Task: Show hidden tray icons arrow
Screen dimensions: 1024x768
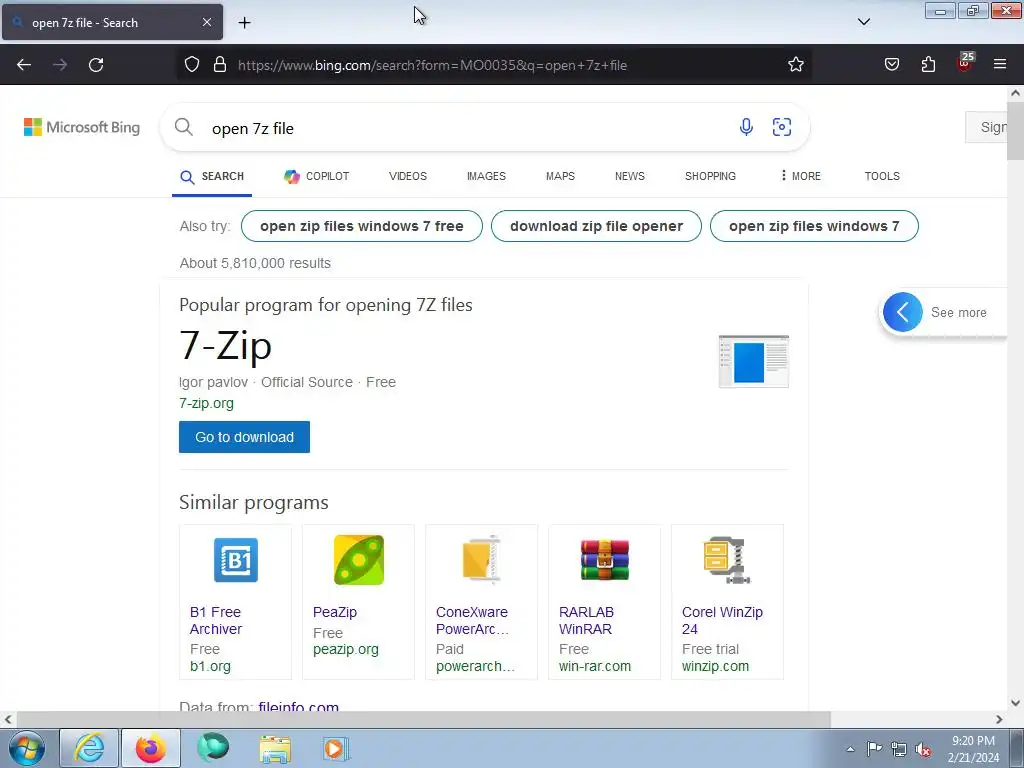Action: (850, 750)
